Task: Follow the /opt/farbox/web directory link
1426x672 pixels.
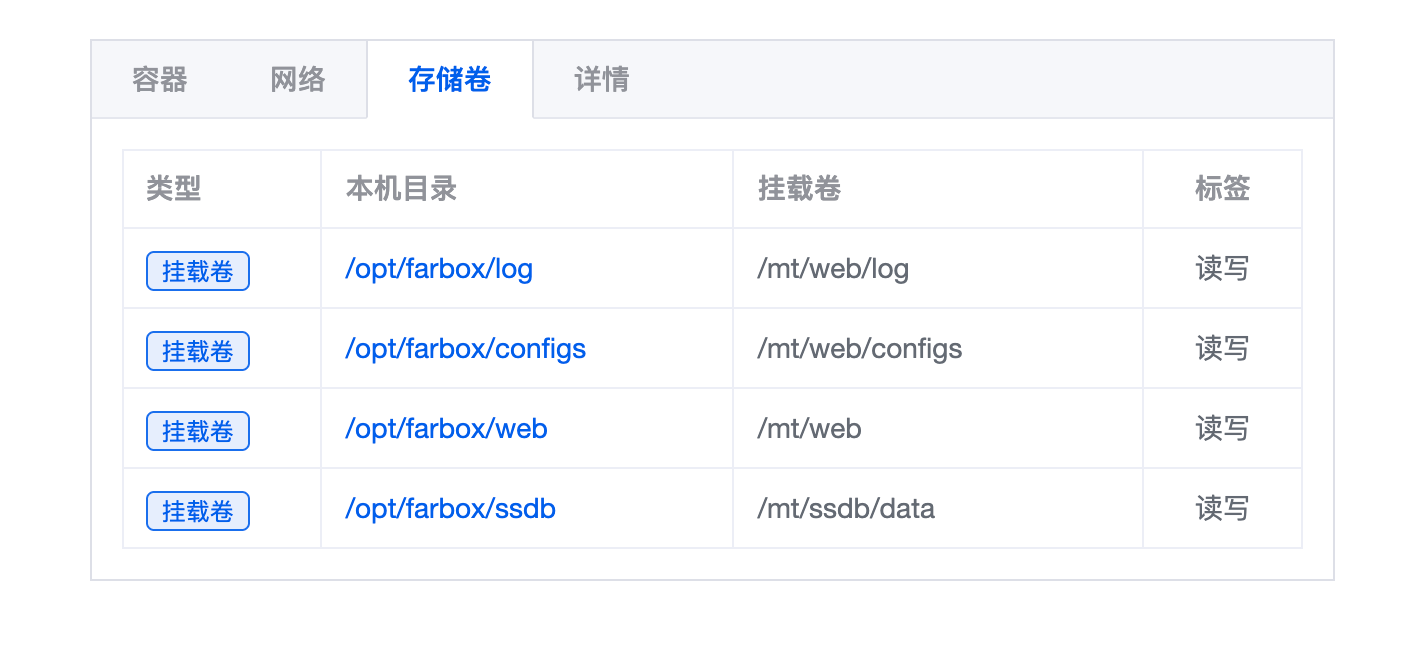Action: [x=446, y=429]
